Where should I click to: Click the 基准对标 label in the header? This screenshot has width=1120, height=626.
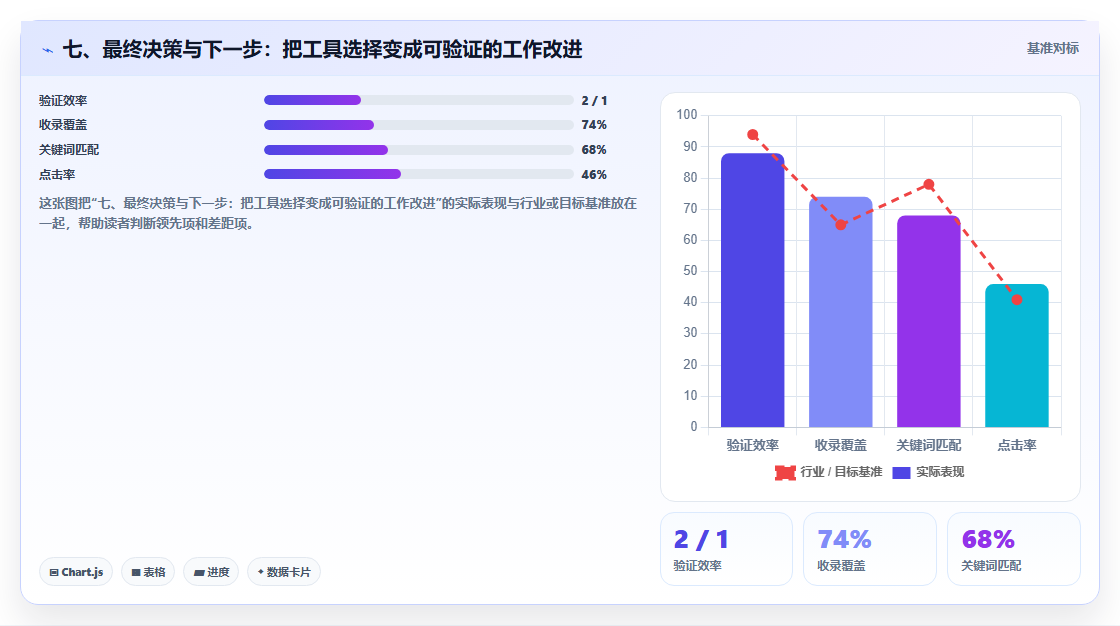click(1052, 49)
